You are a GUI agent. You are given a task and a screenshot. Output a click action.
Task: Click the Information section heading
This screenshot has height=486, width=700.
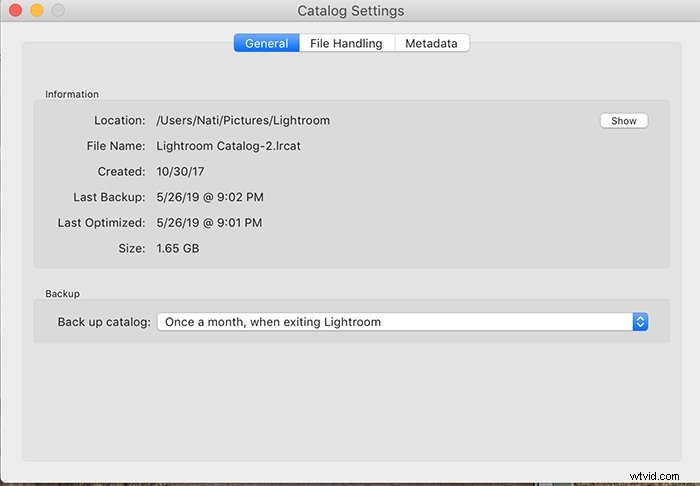click(x=72, y=94)
